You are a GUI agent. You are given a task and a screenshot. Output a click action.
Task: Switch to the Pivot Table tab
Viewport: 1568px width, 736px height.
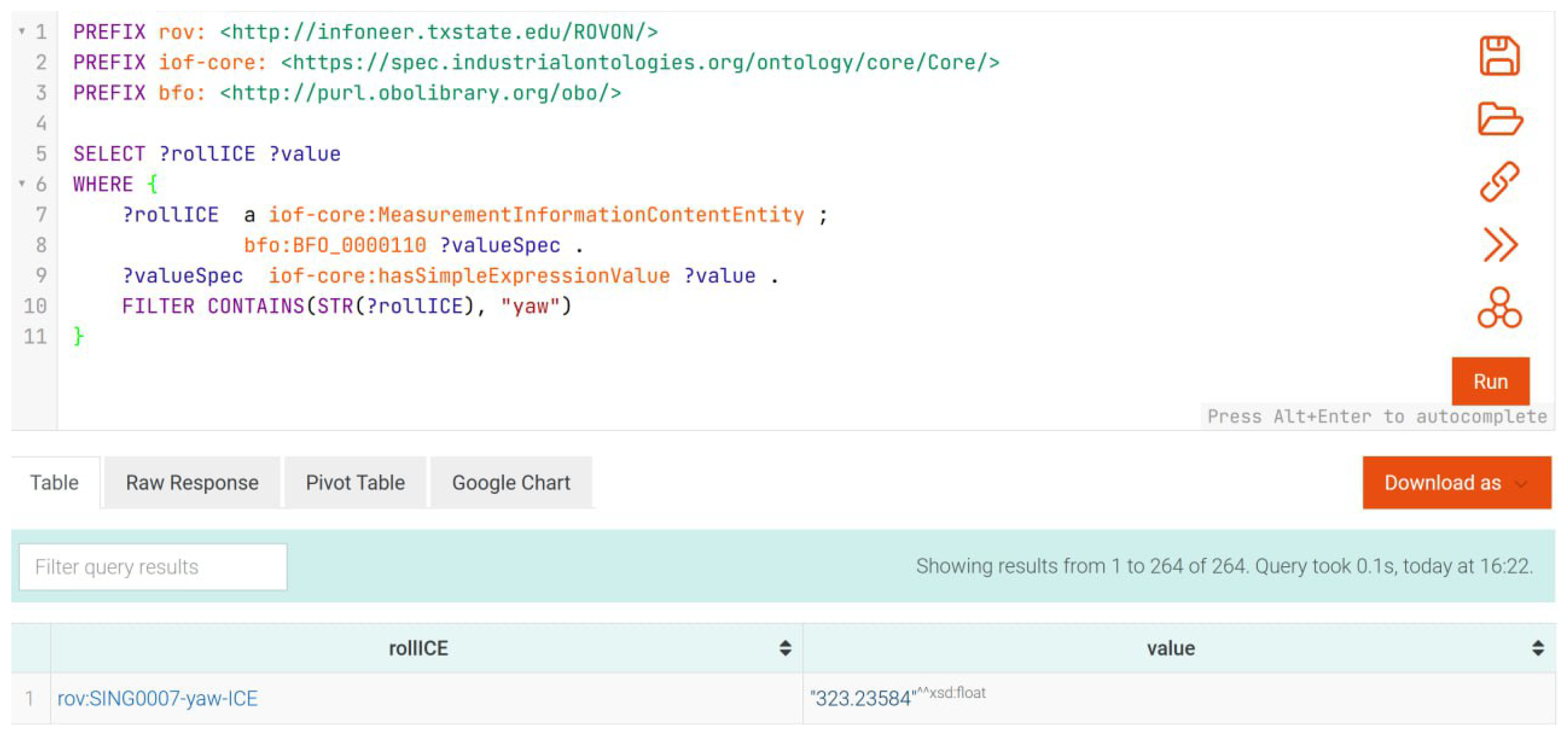coord(355,482)
